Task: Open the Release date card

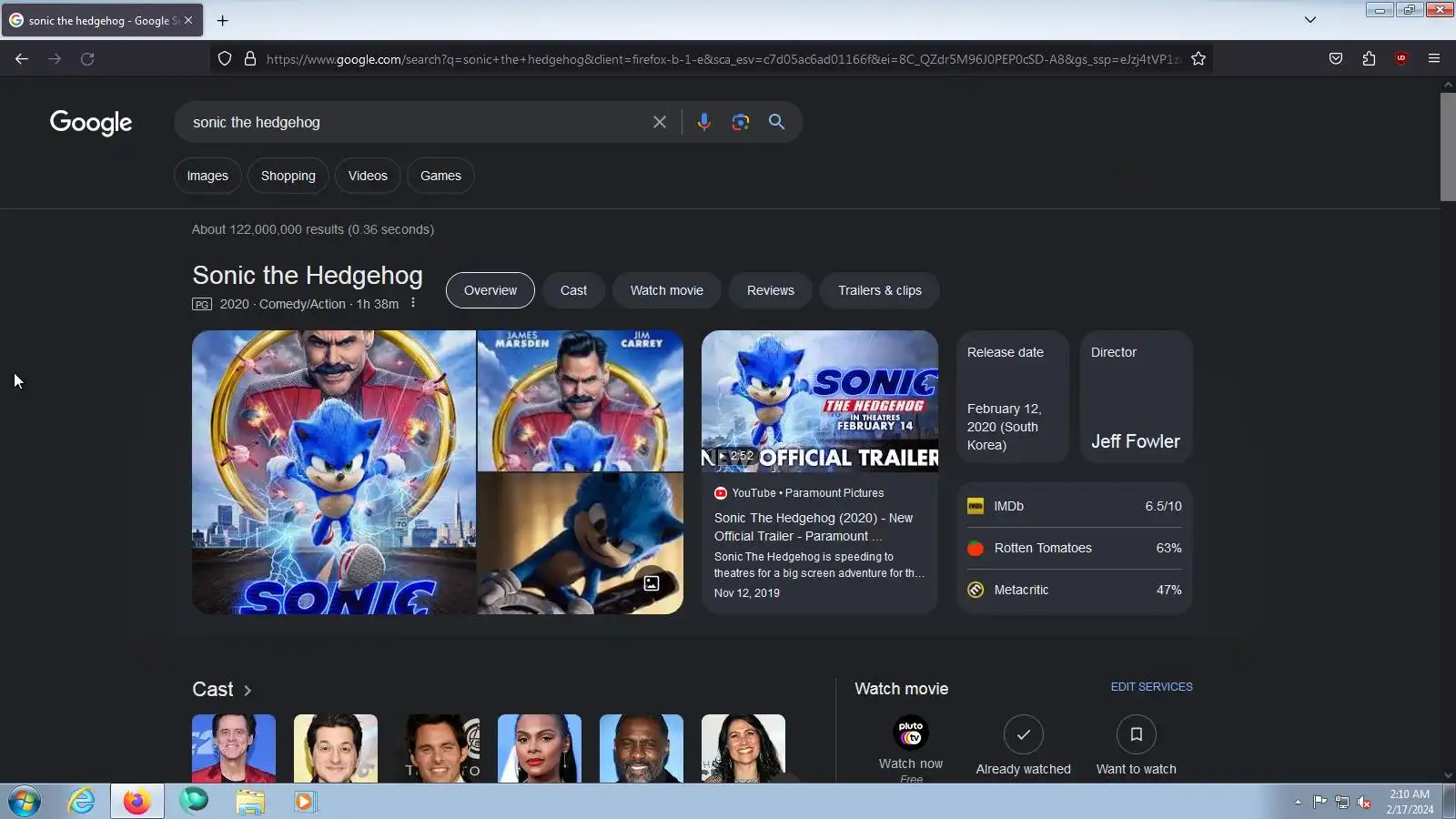Action: click(1012, 397)
